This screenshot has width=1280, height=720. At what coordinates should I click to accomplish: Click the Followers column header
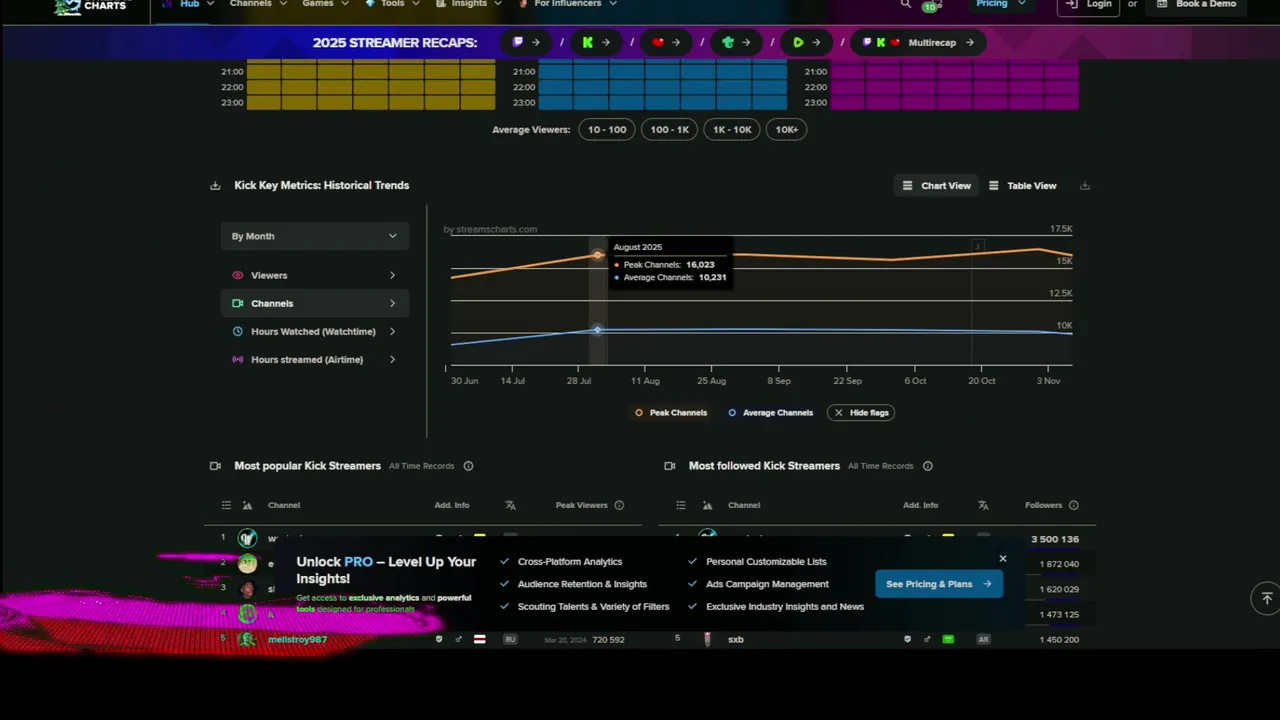click(x=1043, y=505)
